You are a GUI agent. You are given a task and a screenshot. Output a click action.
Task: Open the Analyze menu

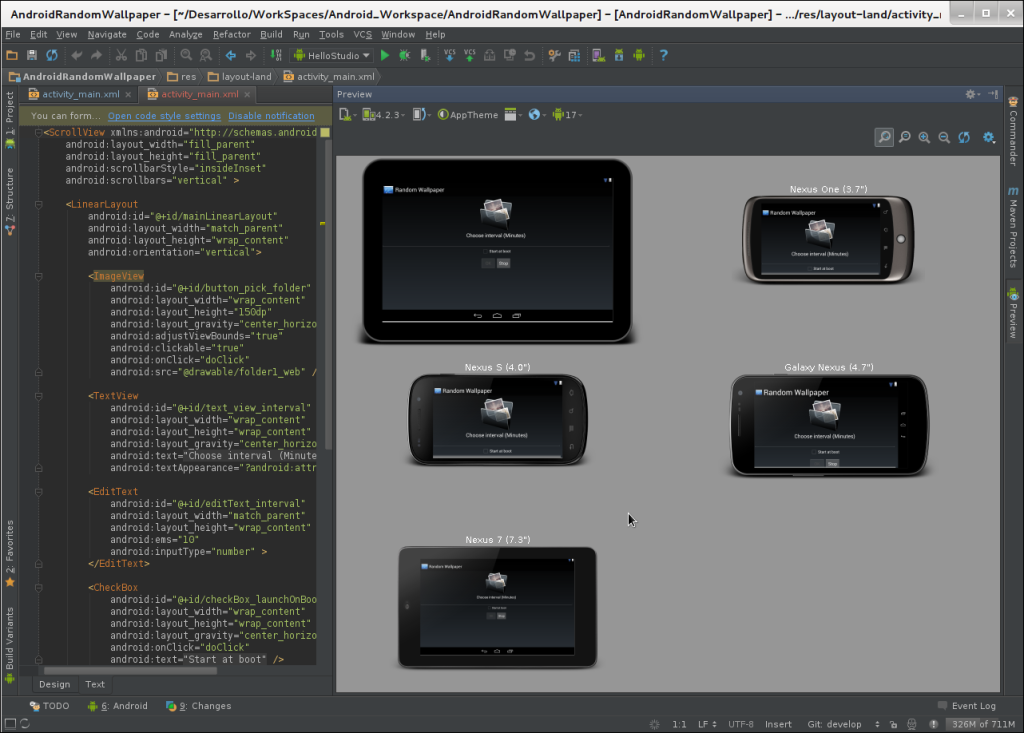point(185,35)
